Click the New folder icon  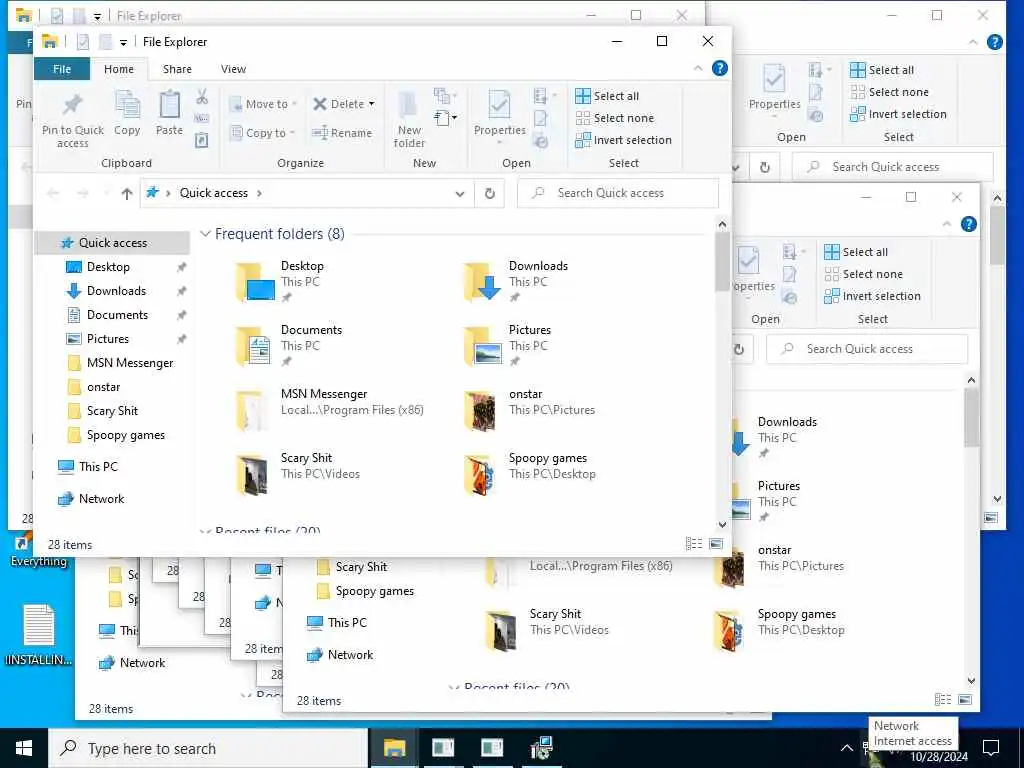(x=409, y=120)
